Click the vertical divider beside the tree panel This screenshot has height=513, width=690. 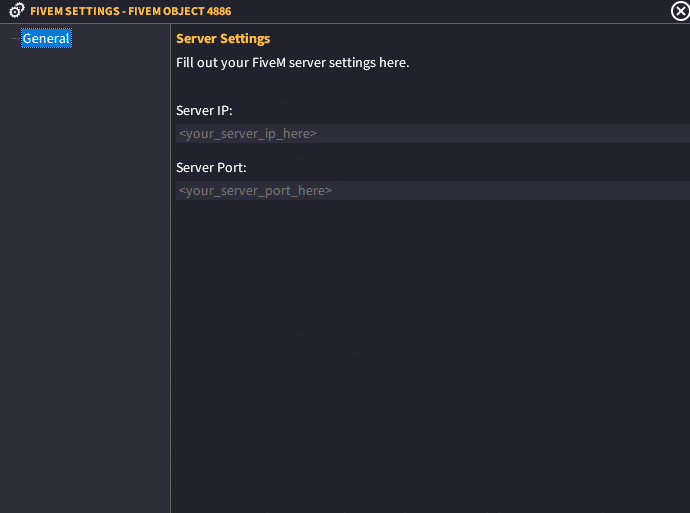pyautogui.click(x=170, y=268)
